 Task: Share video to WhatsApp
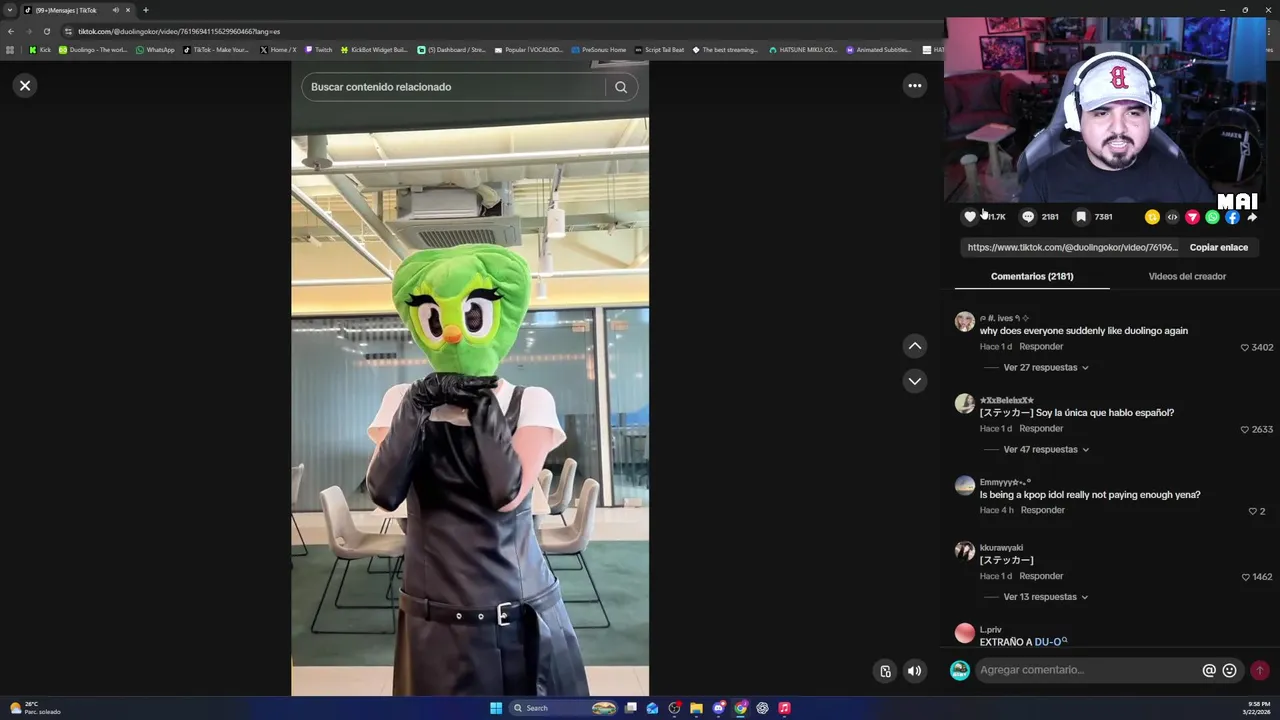[1212, 217]
